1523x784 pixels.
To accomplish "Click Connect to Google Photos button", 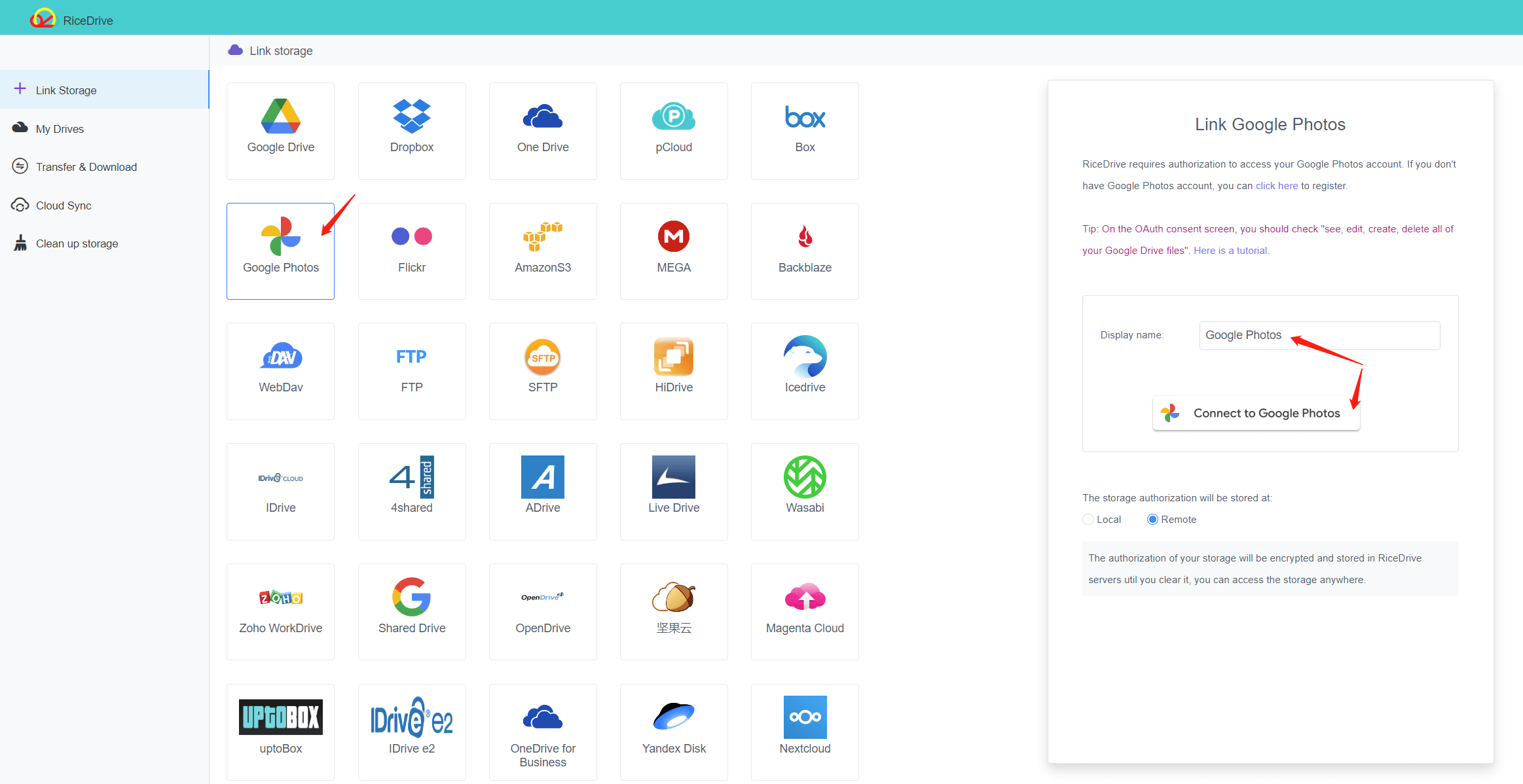I will [x=1257, y=413].
